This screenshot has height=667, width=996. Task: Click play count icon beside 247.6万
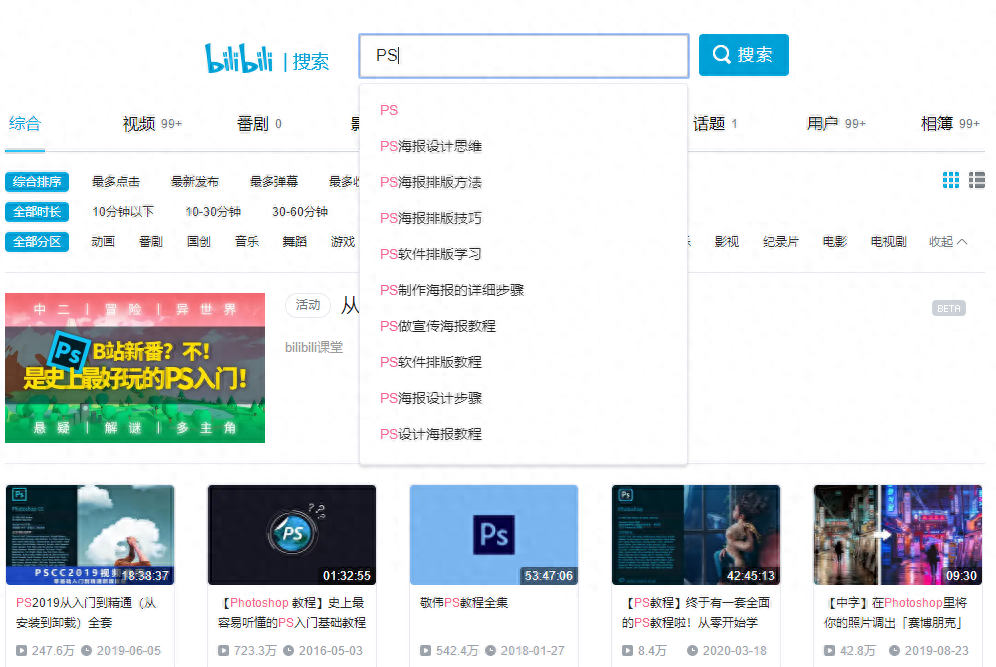22,650
